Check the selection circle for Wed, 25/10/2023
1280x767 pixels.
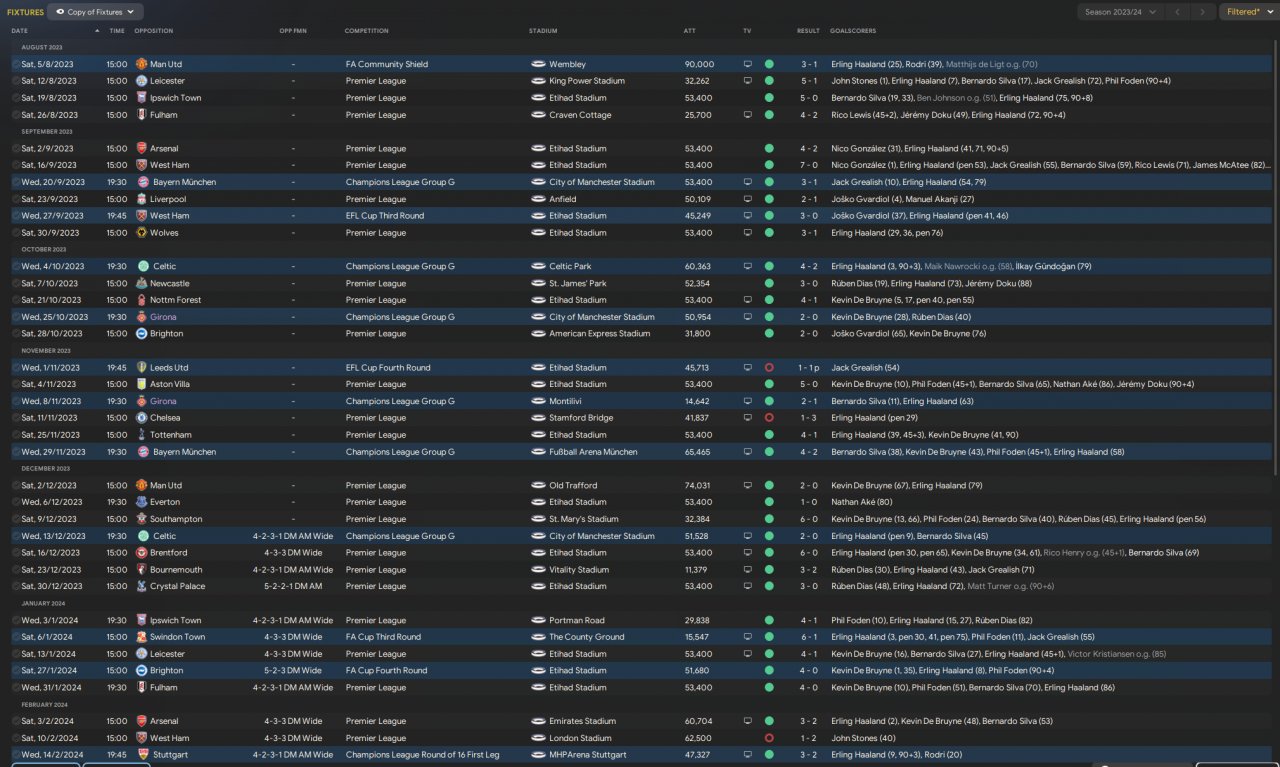[x=17, y=317]
